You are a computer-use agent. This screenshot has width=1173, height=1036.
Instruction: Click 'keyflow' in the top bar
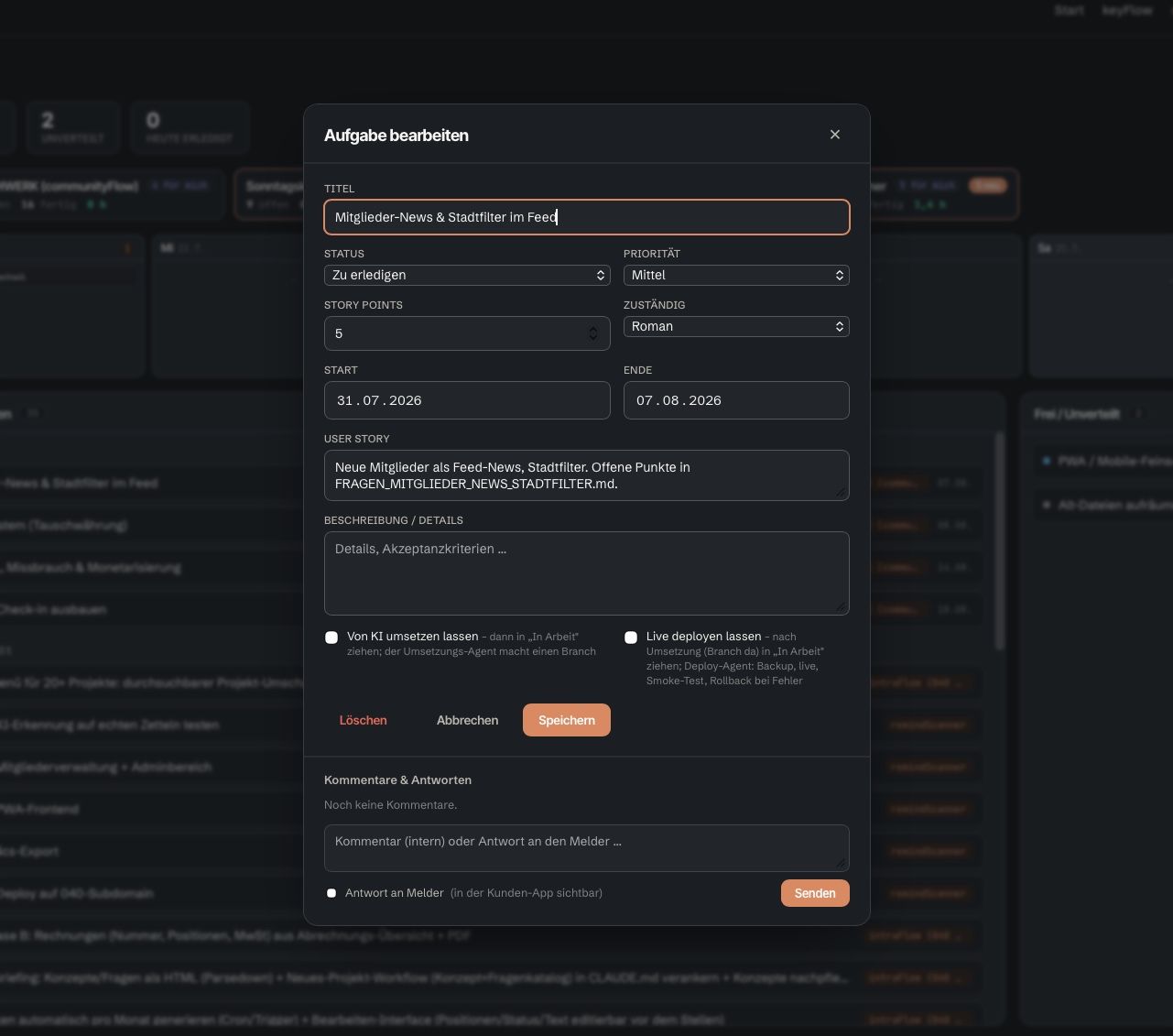click(x=1127, y=10)
